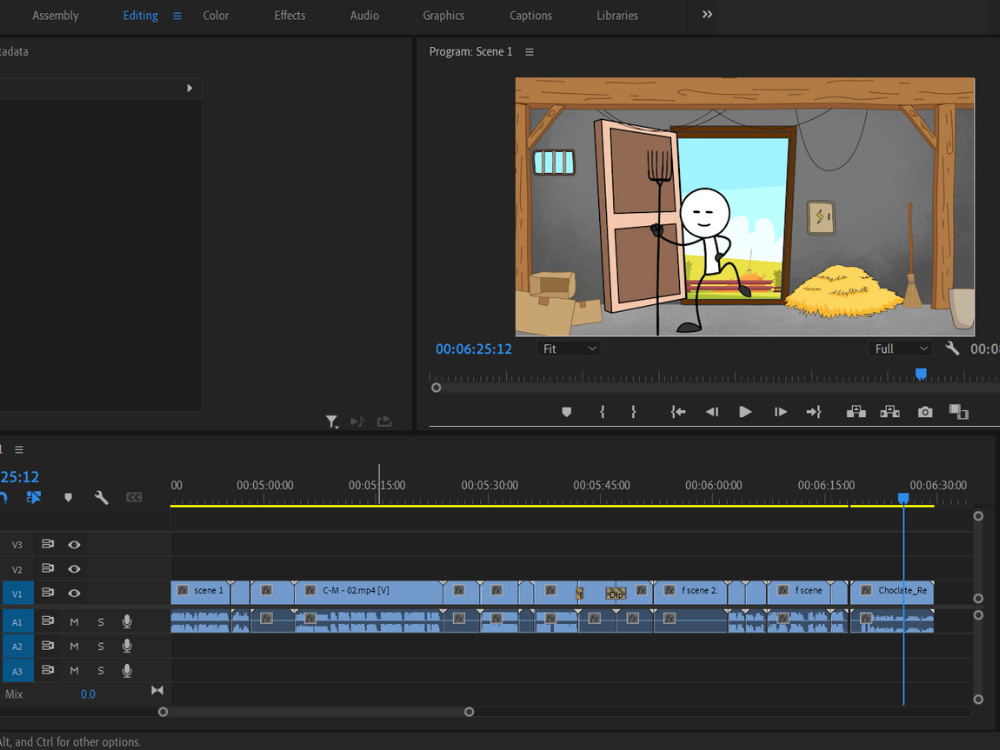Open the metadata panel filter icon
The image size is (1000, 750).
332,422
